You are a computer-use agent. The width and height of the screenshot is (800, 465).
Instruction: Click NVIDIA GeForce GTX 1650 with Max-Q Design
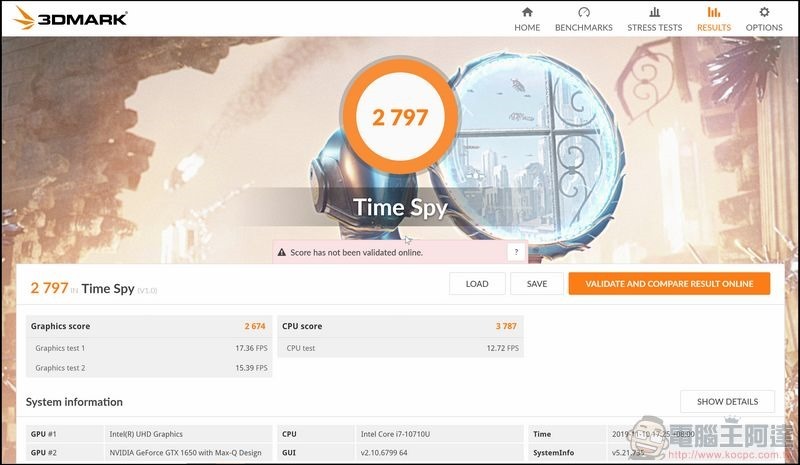point(185,453)
